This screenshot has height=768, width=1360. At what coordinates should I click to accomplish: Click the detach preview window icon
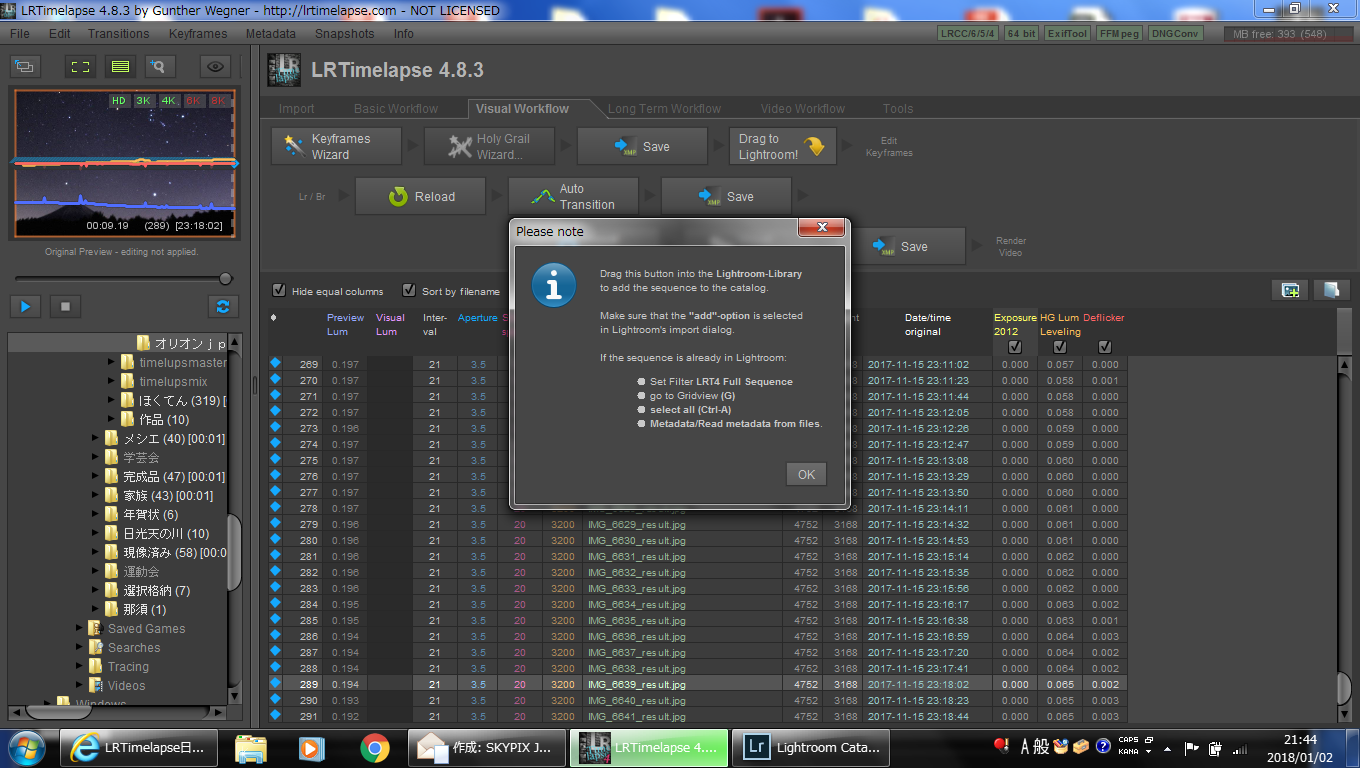25,67
